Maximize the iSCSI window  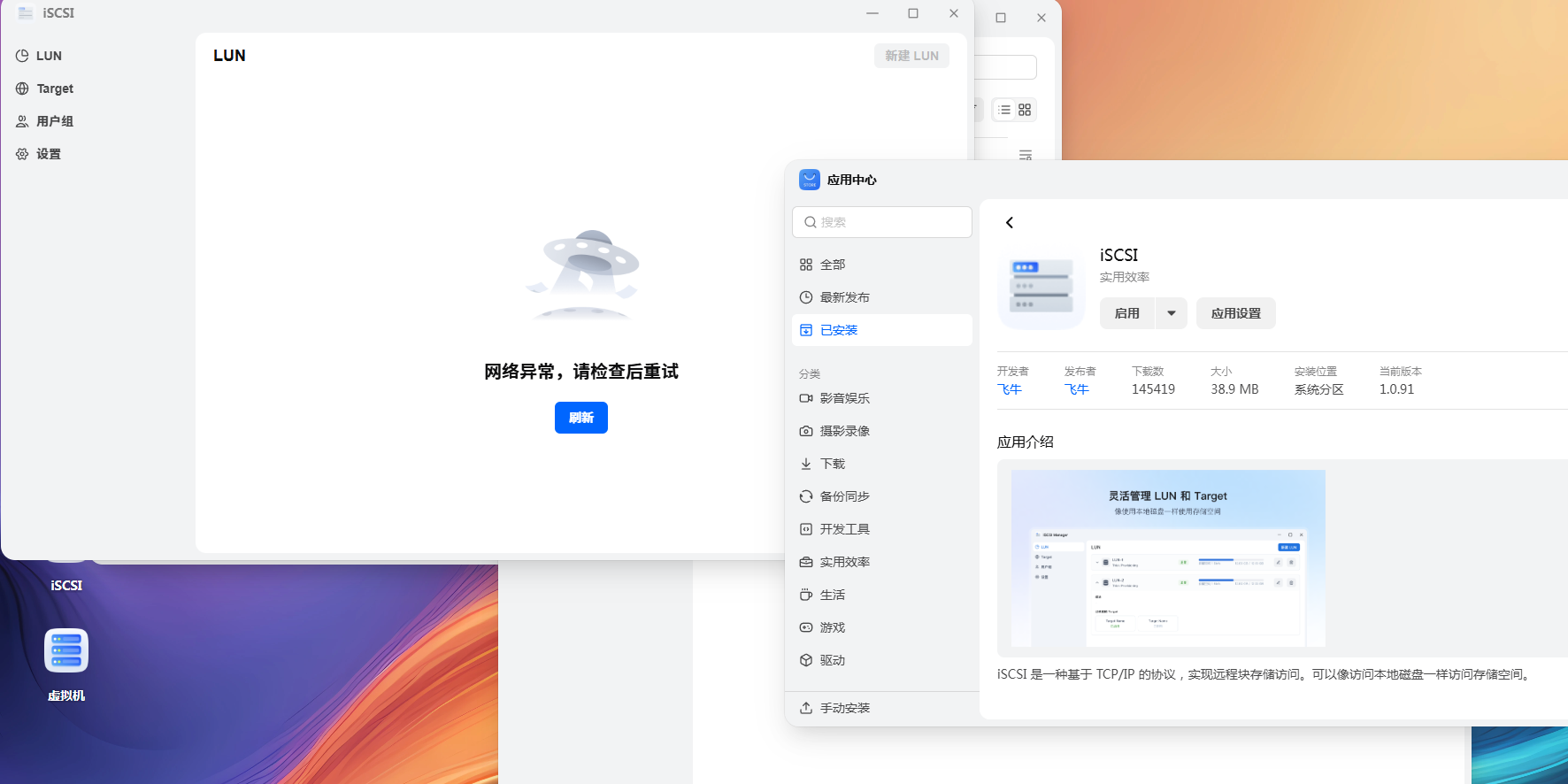click(x=913, y=13)
